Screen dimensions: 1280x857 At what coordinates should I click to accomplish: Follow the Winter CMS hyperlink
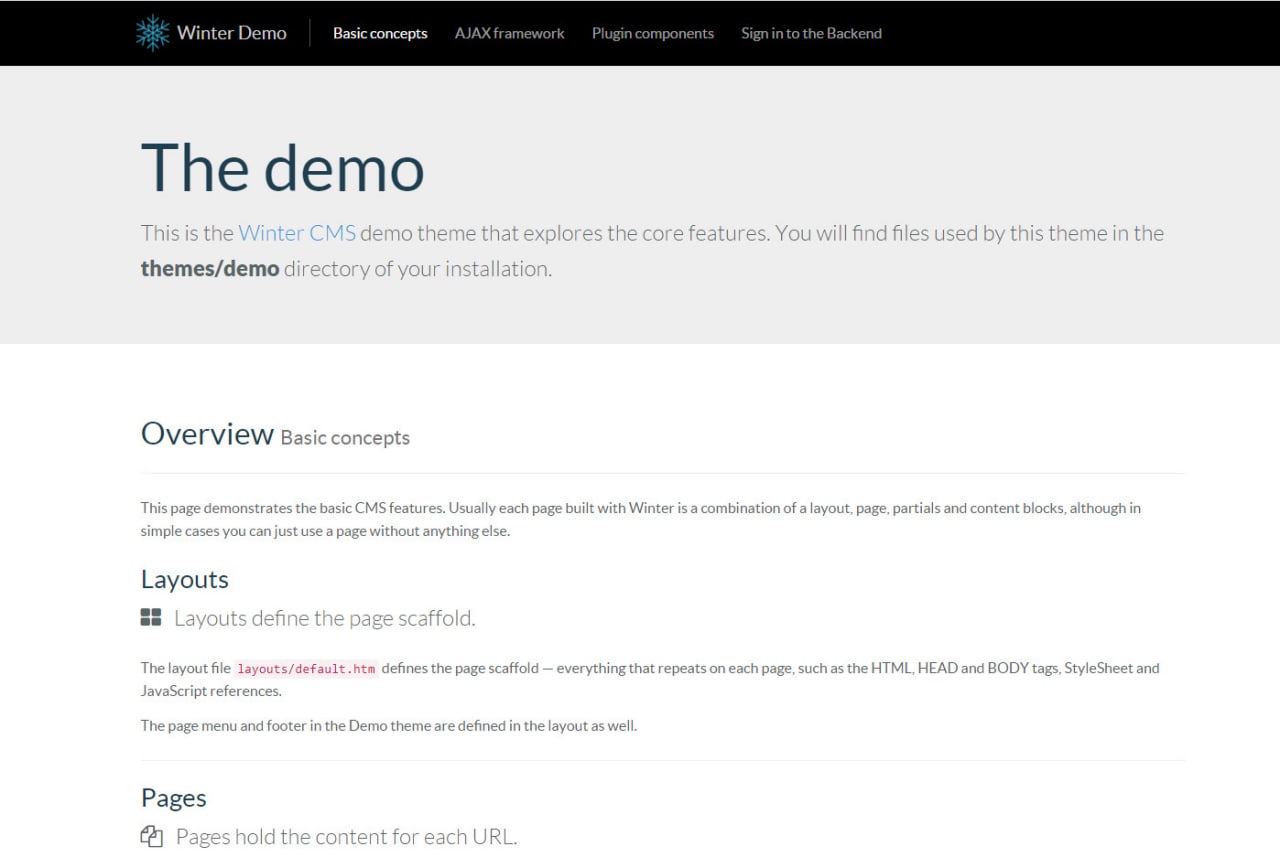(297, 233)
